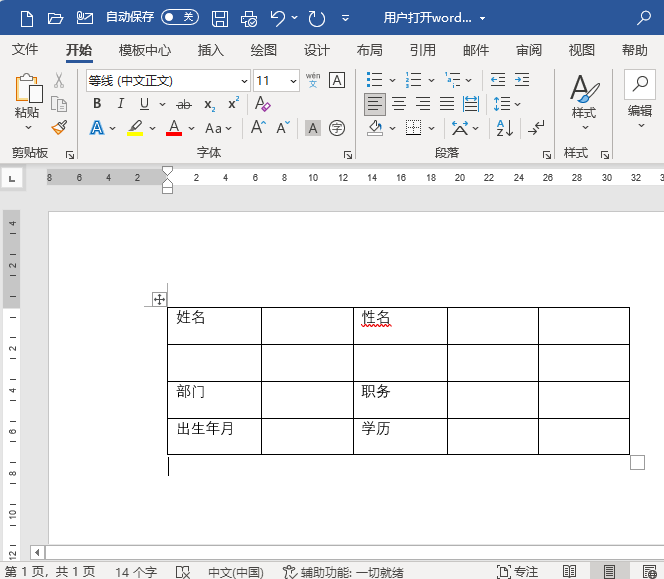This screenshot has width=664, height=579.
Task: Switch to the 审阅 tab
Action: [x=528, y=50]
